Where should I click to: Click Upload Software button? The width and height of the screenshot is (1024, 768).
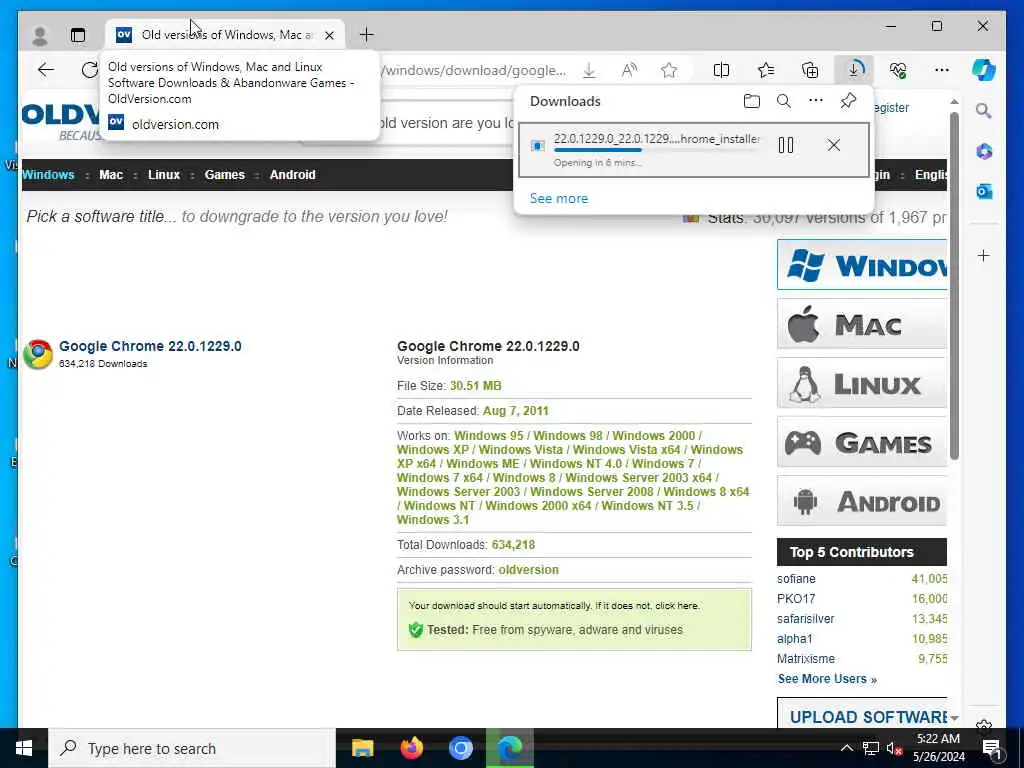coord(862,714)
